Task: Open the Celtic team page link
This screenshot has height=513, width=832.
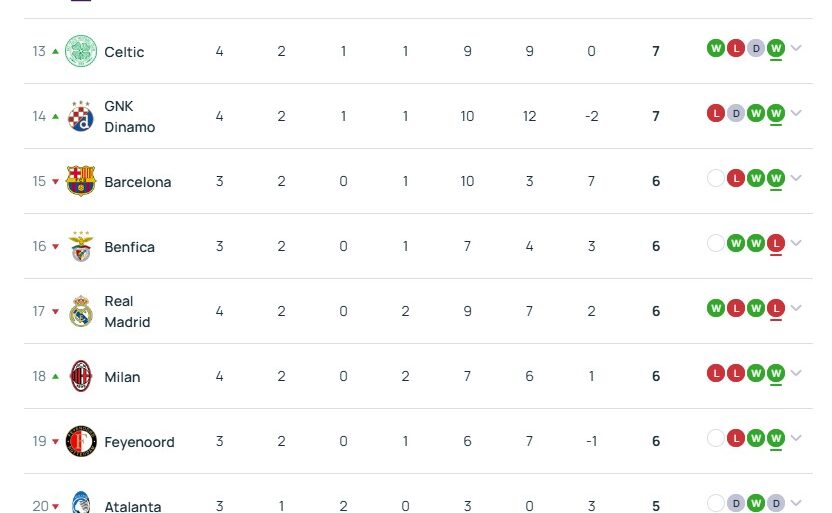Action: pos(124,52)
